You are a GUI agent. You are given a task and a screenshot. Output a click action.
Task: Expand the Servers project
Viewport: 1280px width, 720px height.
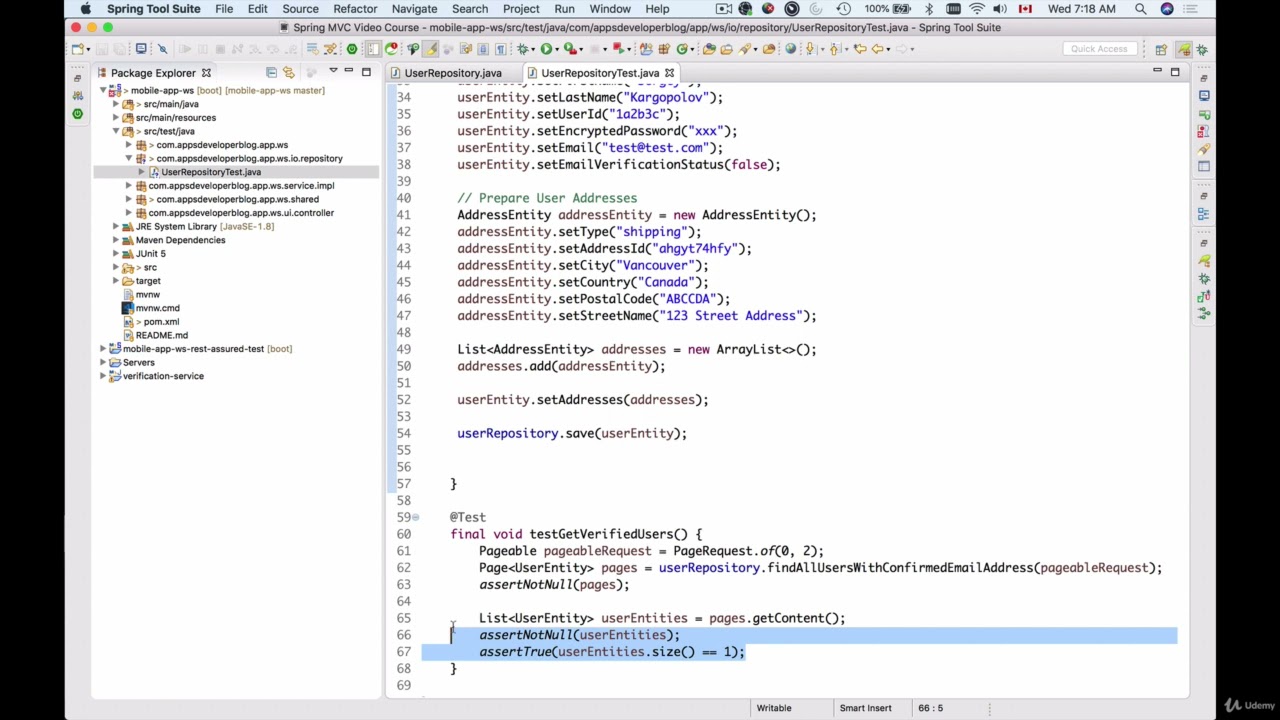click(103, 362)
